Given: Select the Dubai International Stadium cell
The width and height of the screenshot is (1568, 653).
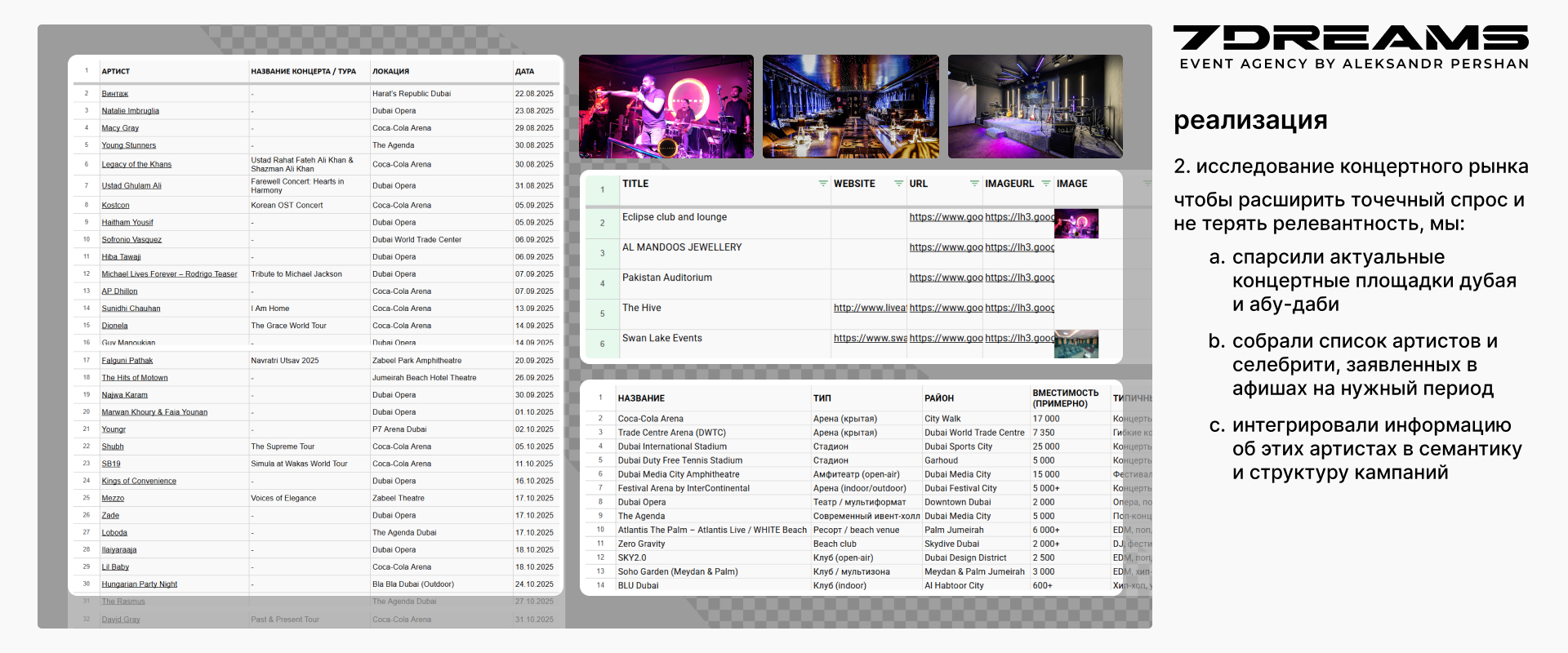Looking at the screenshot, I should (x=712, y=446).
